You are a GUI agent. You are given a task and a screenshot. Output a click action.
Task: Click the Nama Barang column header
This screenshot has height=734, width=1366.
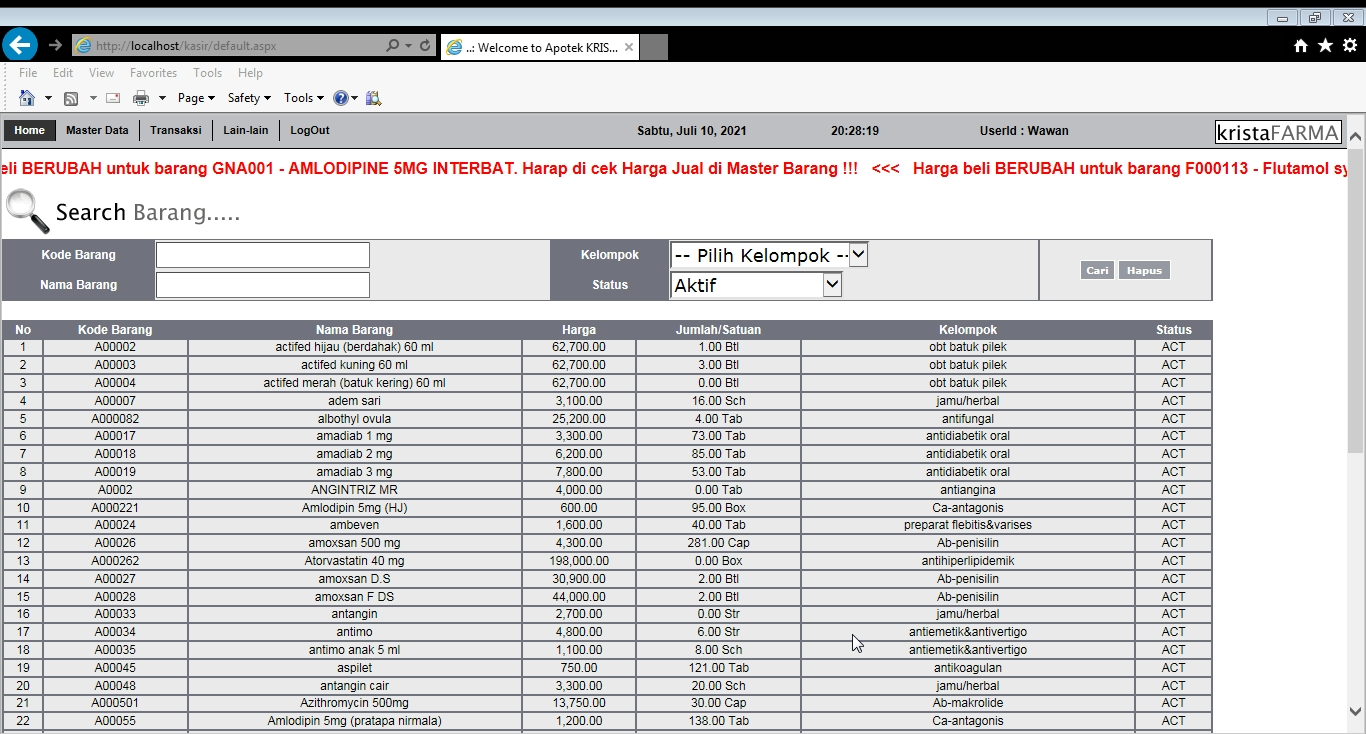coord(354,330)
